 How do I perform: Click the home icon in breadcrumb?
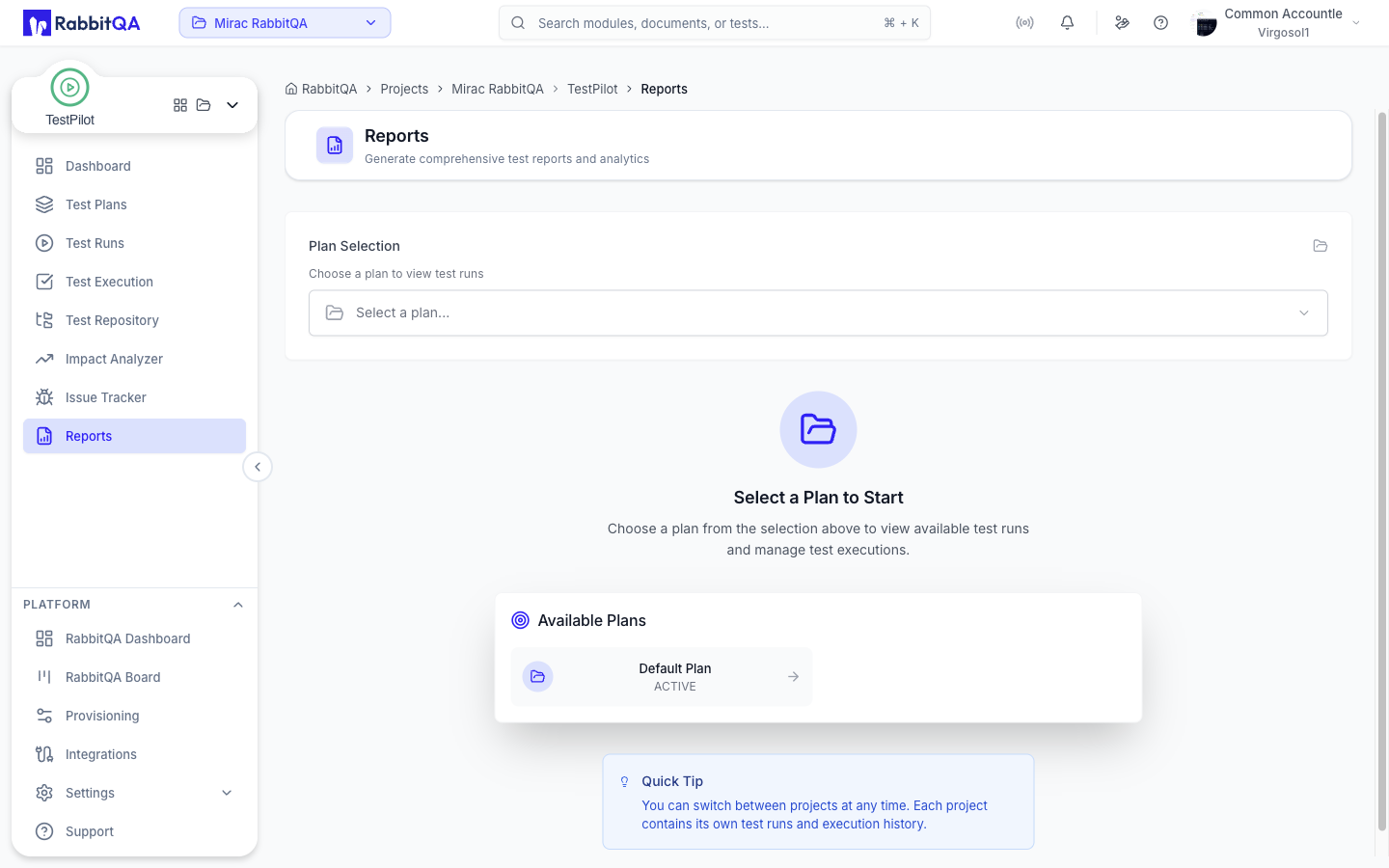coord(291,89)
